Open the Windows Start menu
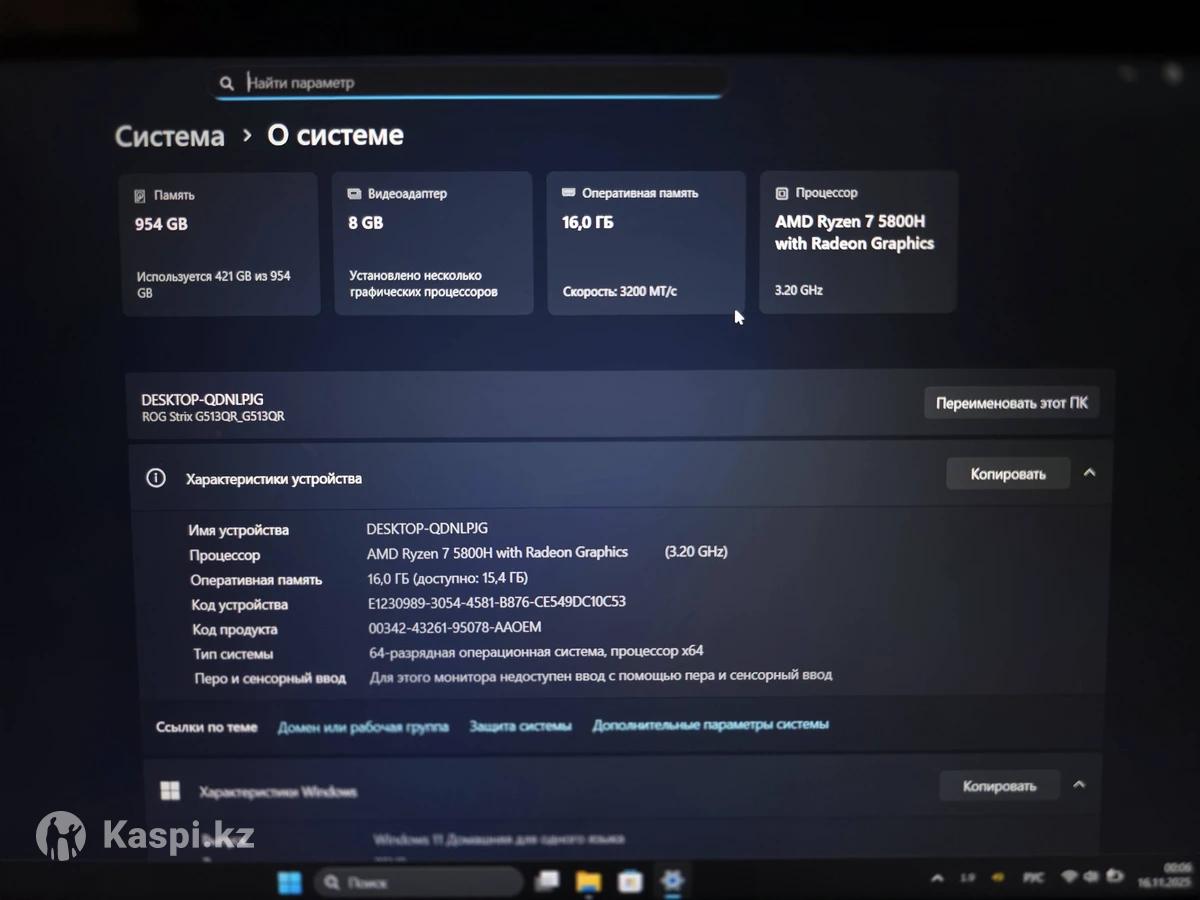1200x900 pixels. pos(289,882)
